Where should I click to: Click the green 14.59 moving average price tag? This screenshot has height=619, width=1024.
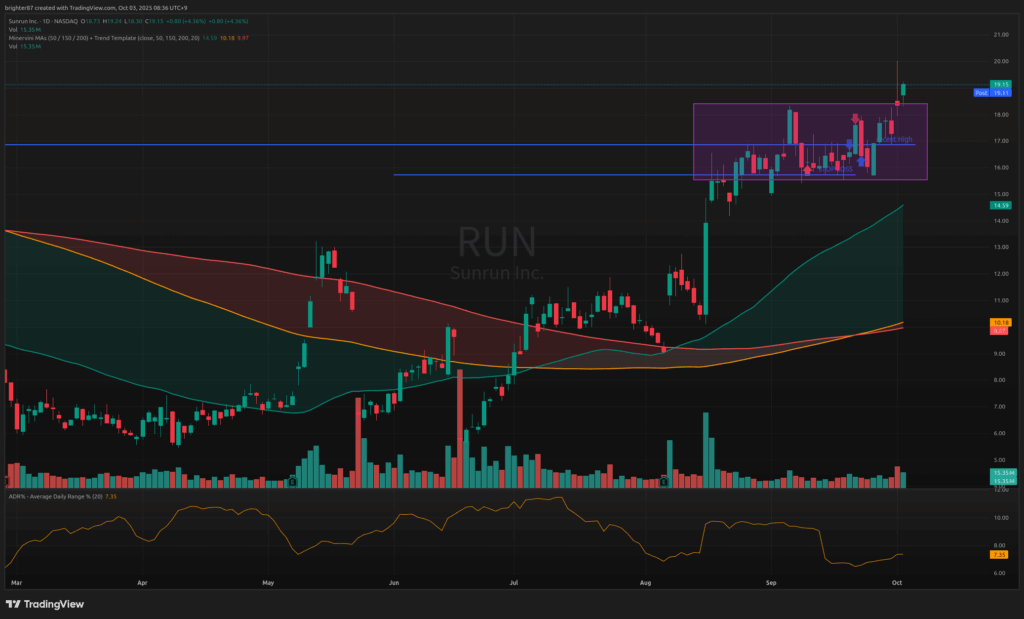click(1000, 205)
